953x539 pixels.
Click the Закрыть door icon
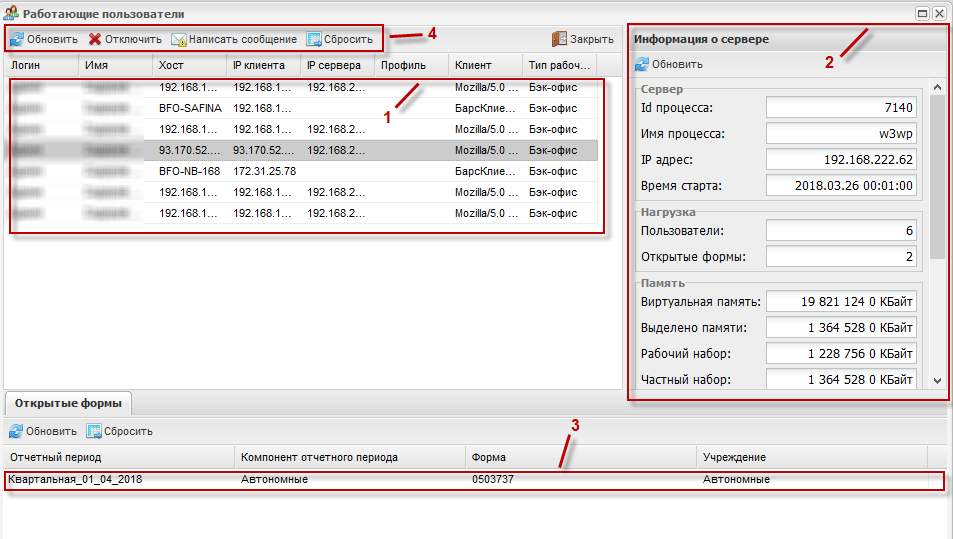click(x=559, y=39)
